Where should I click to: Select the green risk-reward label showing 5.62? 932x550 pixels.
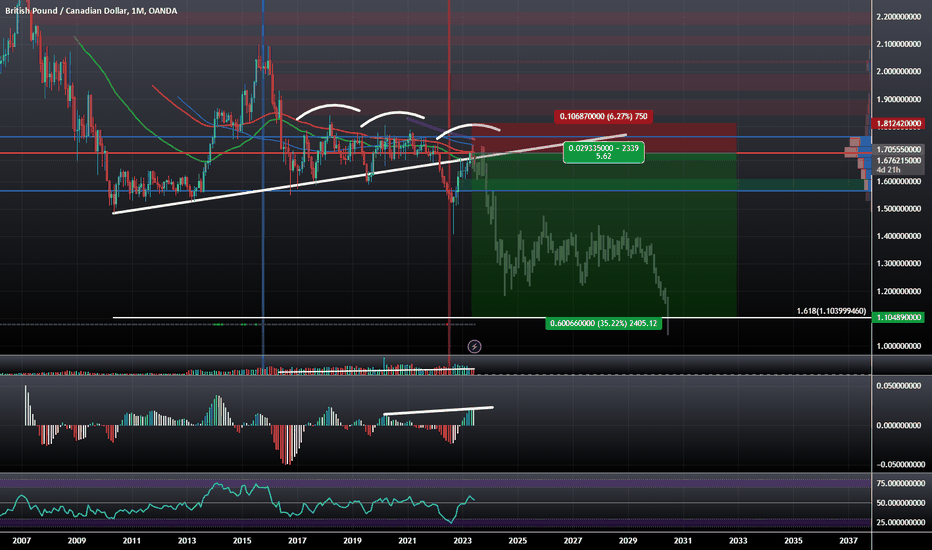pyautogui.click(x=603, y=152)
